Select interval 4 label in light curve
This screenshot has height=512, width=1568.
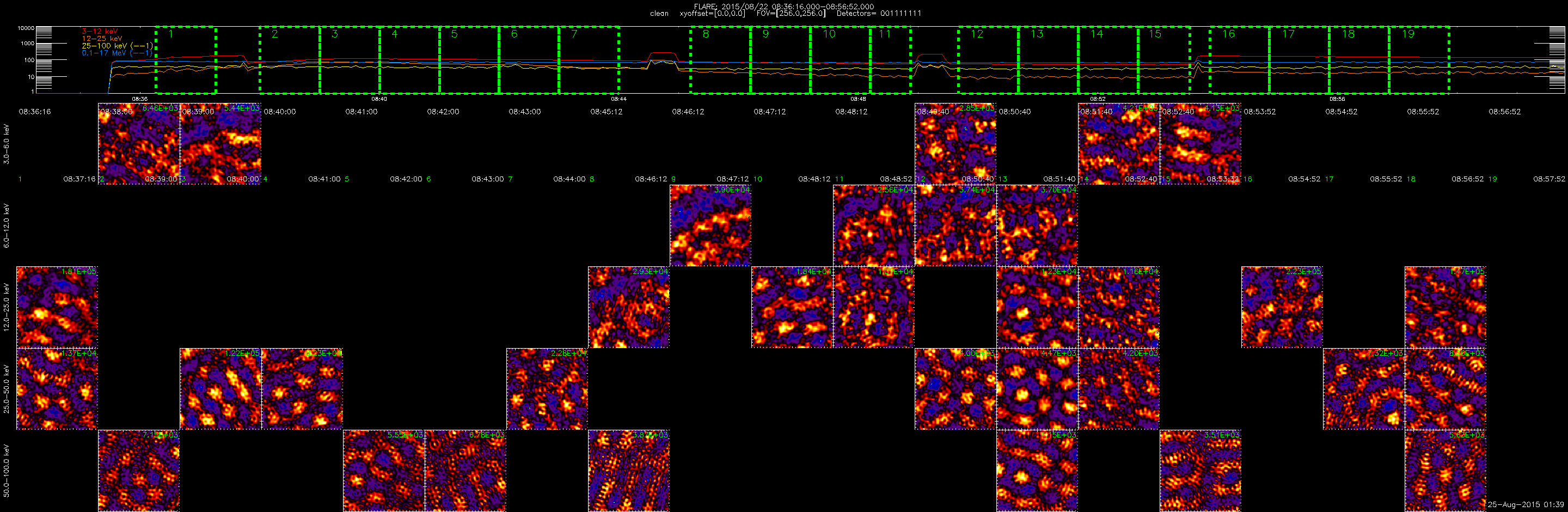[394, 34]
